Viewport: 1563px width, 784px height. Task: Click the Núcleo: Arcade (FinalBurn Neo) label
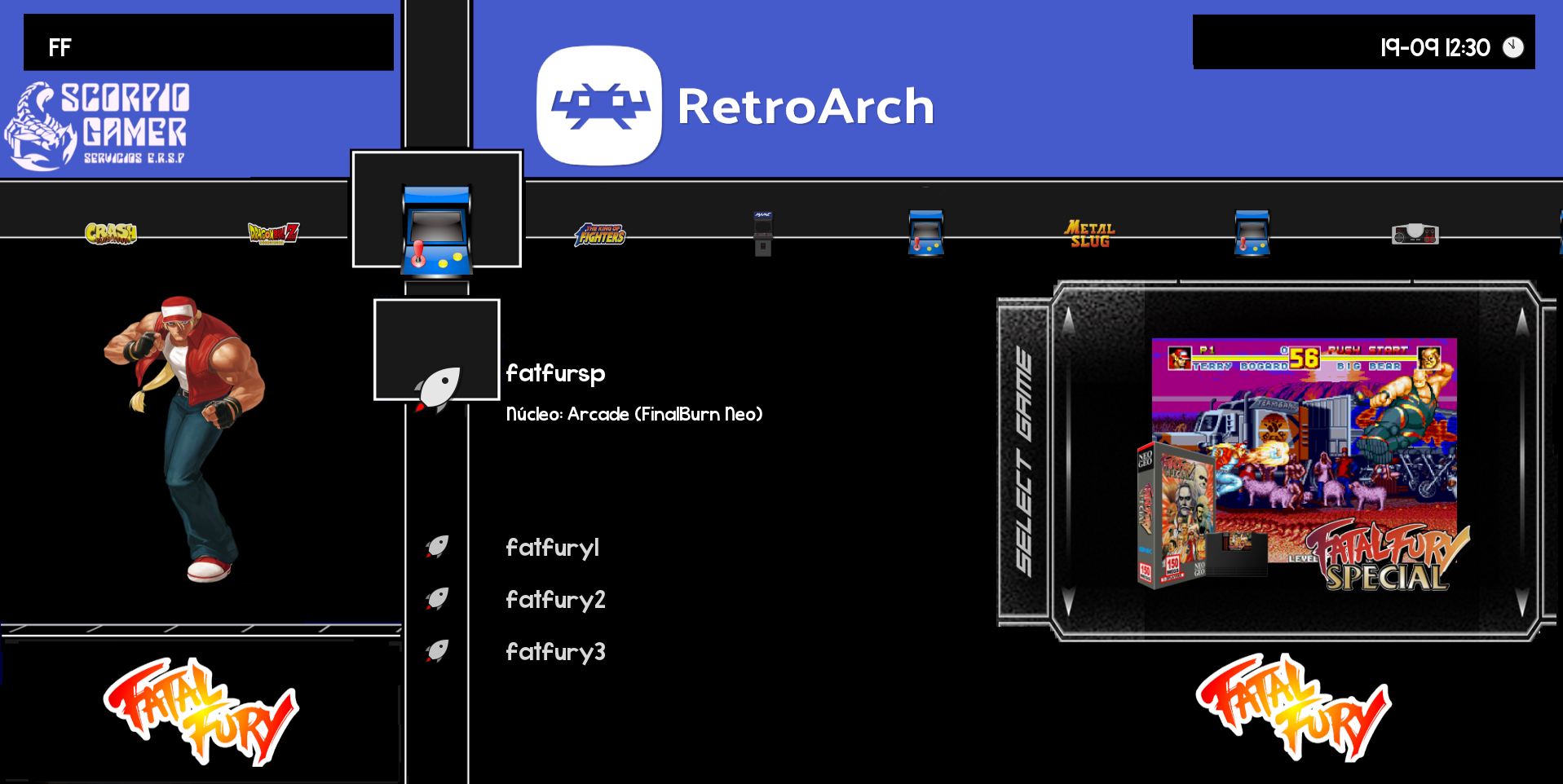[x=634, y=414]
